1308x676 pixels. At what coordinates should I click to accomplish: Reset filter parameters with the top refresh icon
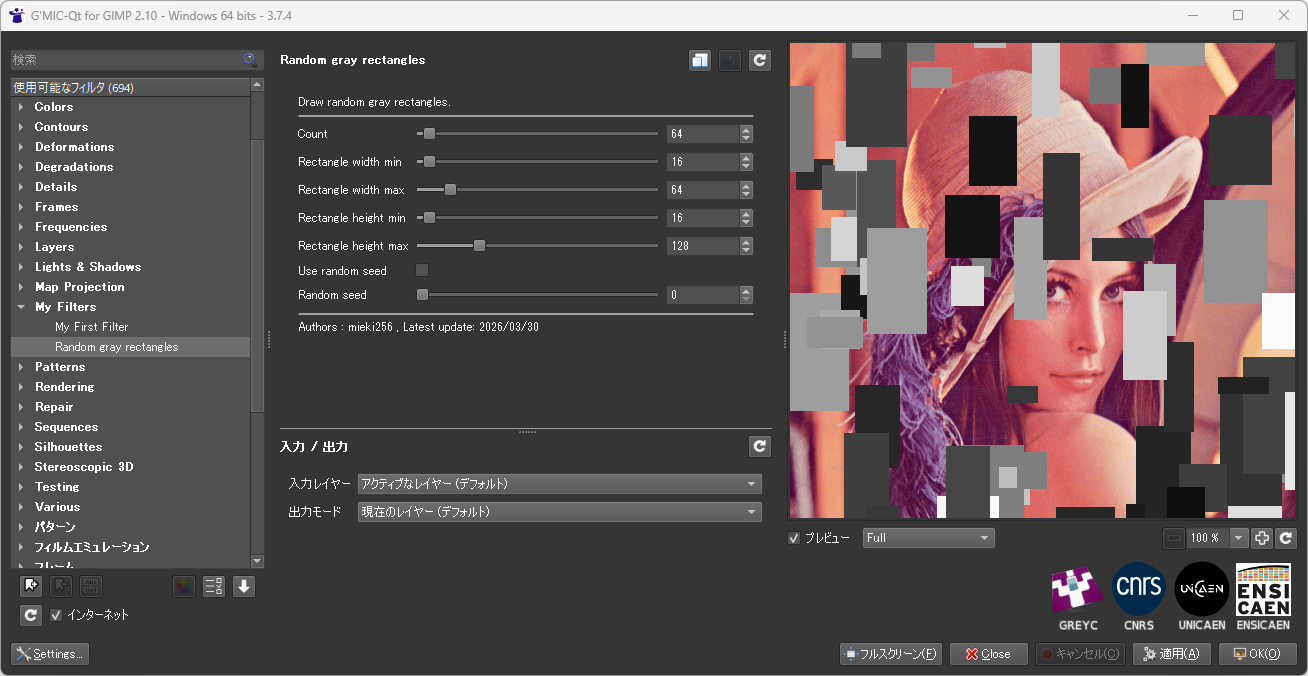click(x=760, y=61)
